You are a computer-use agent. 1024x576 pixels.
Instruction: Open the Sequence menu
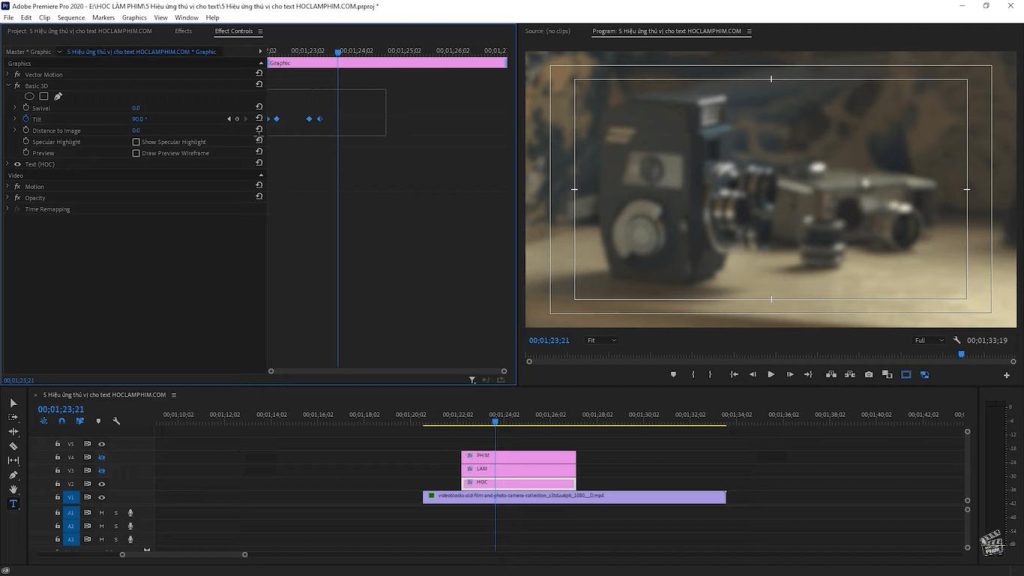pos(71,18)
